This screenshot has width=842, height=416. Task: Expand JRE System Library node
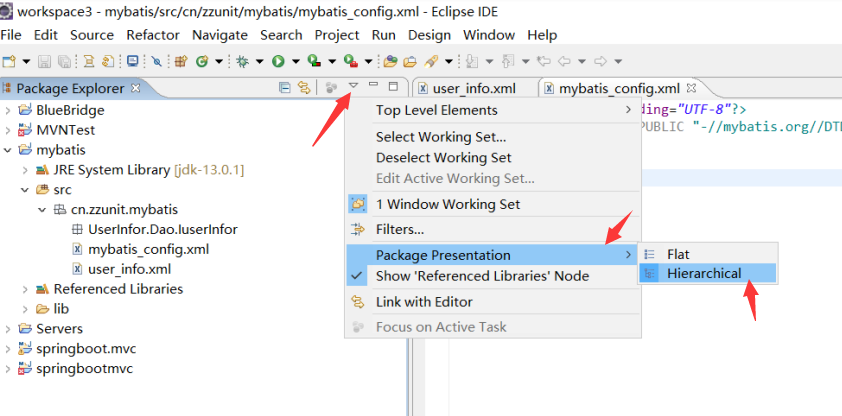[25, 170]
